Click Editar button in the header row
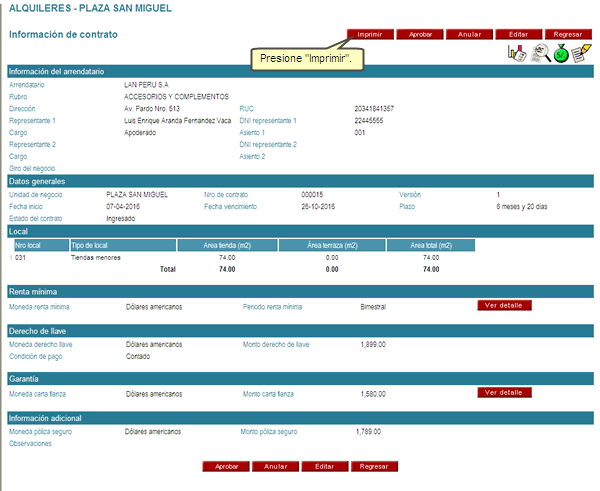This screenshot has height=491, width=600. tap(519, 34)
